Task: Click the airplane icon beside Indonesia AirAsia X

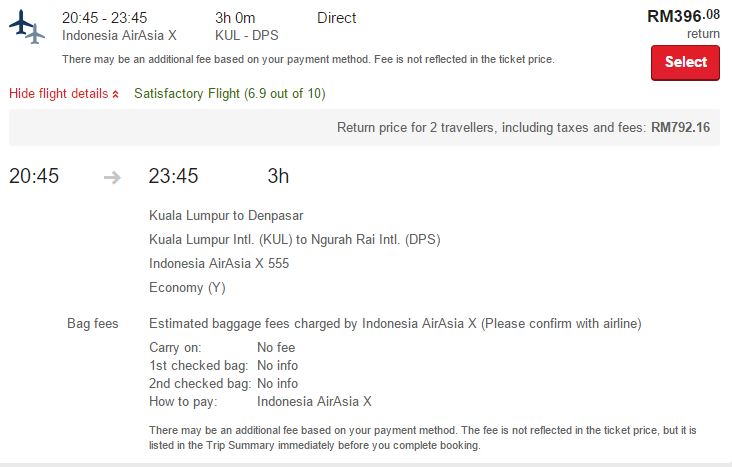Action: pos(27,27)
